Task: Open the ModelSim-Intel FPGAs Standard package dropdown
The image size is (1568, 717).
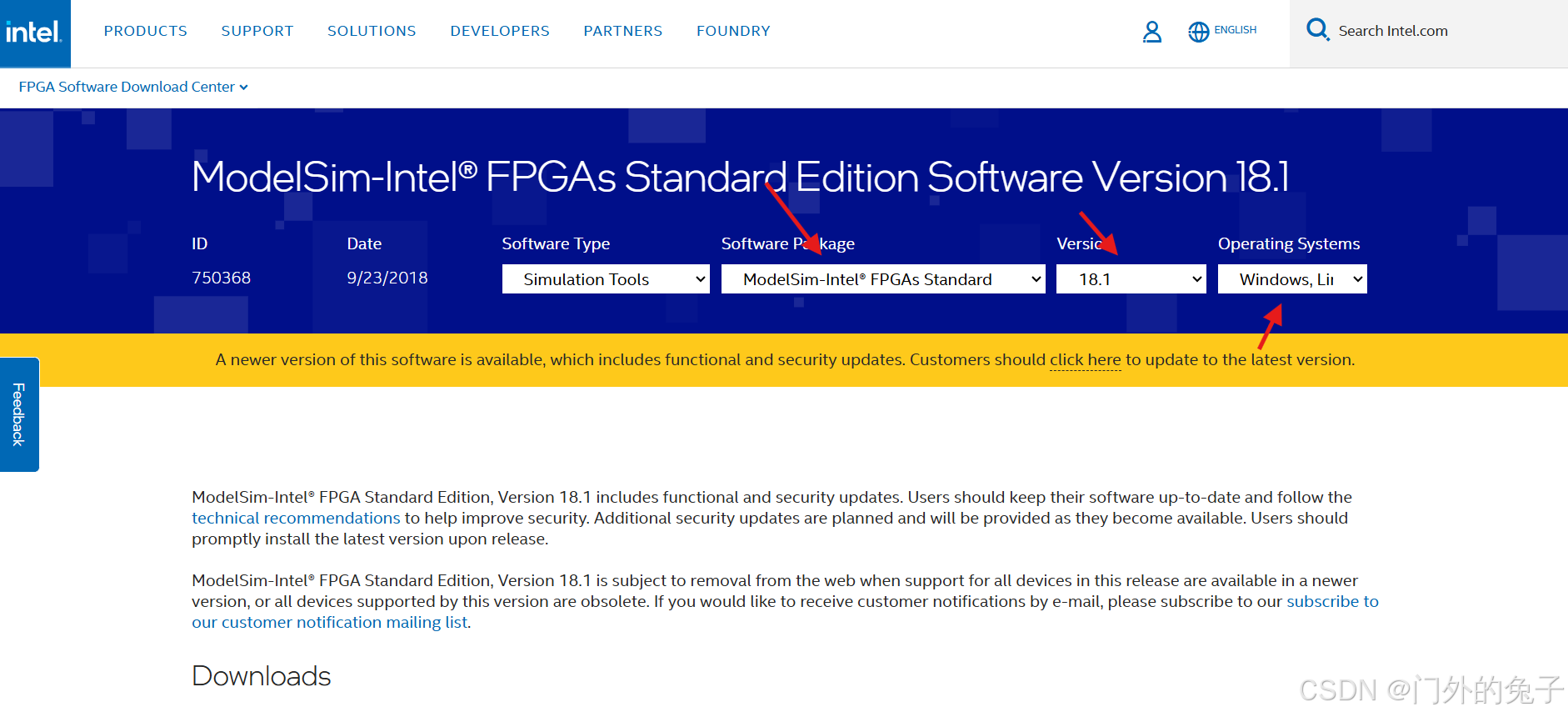Action: point(883,279)
